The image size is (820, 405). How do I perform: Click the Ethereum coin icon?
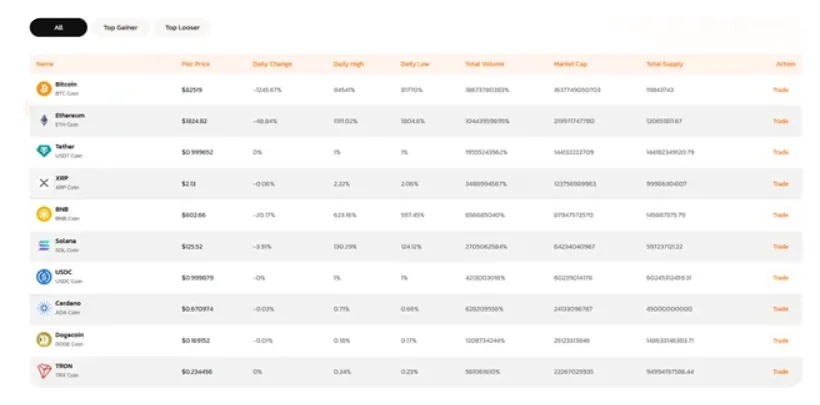43,120
